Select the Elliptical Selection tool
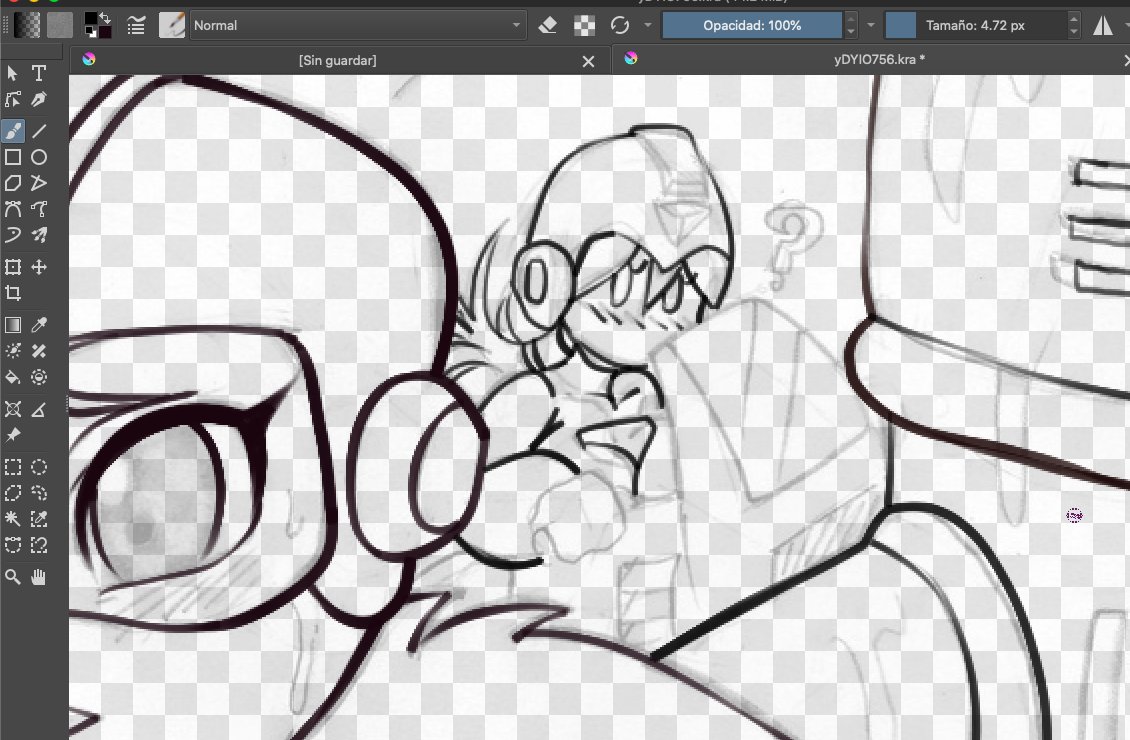The image size is (1130, 740). 39,467
